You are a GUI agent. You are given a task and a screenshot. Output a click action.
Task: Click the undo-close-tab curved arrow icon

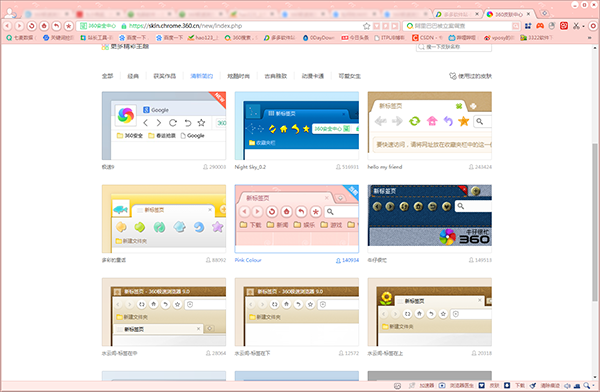click(56, 26)
